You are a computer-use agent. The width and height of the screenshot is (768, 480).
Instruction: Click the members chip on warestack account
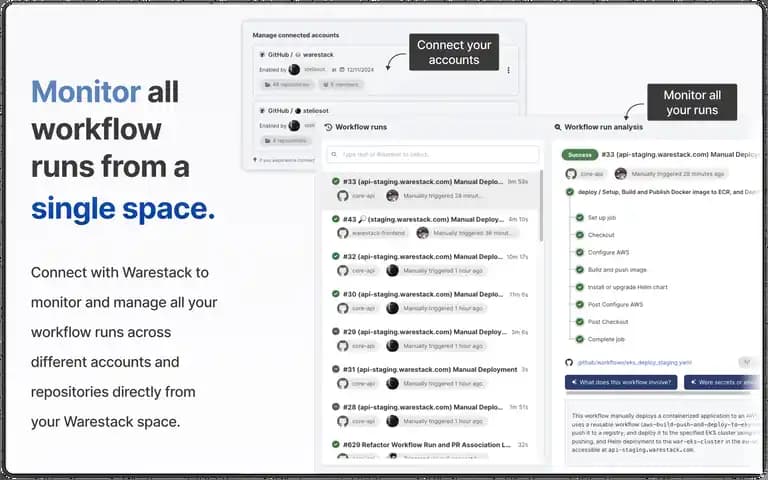pos(341,85)
